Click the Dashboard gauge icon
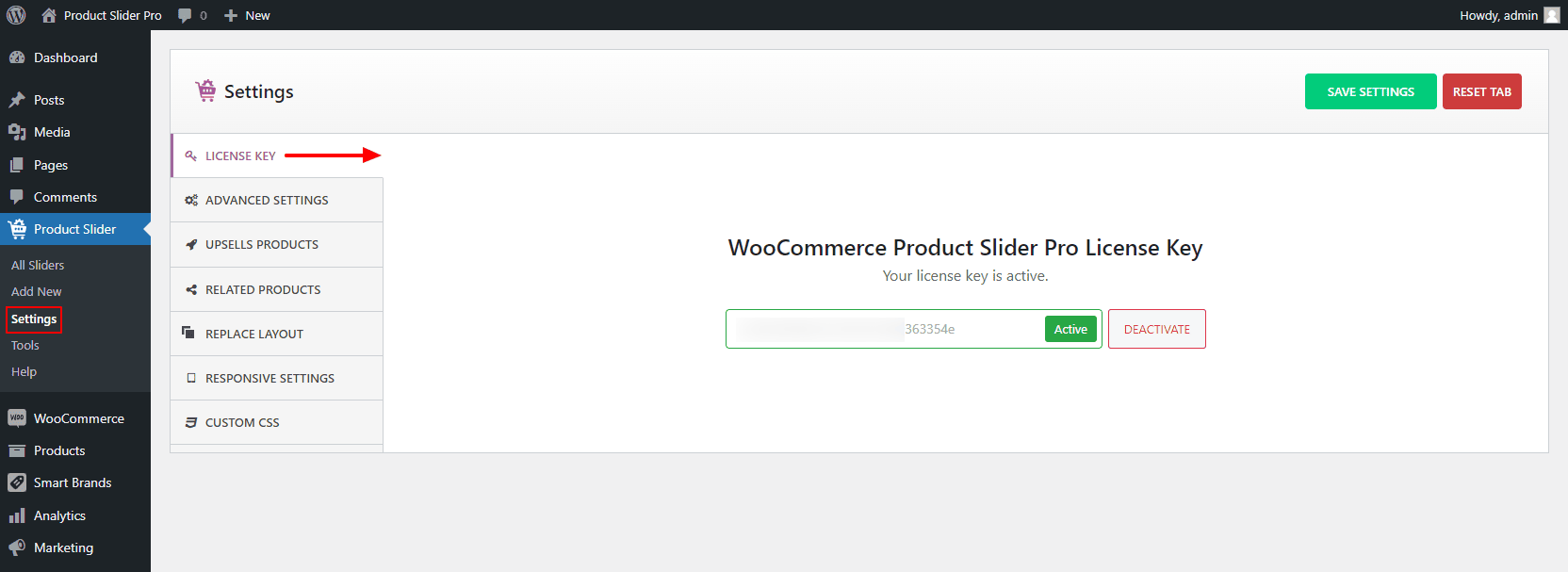 click(x=17, y=57)
